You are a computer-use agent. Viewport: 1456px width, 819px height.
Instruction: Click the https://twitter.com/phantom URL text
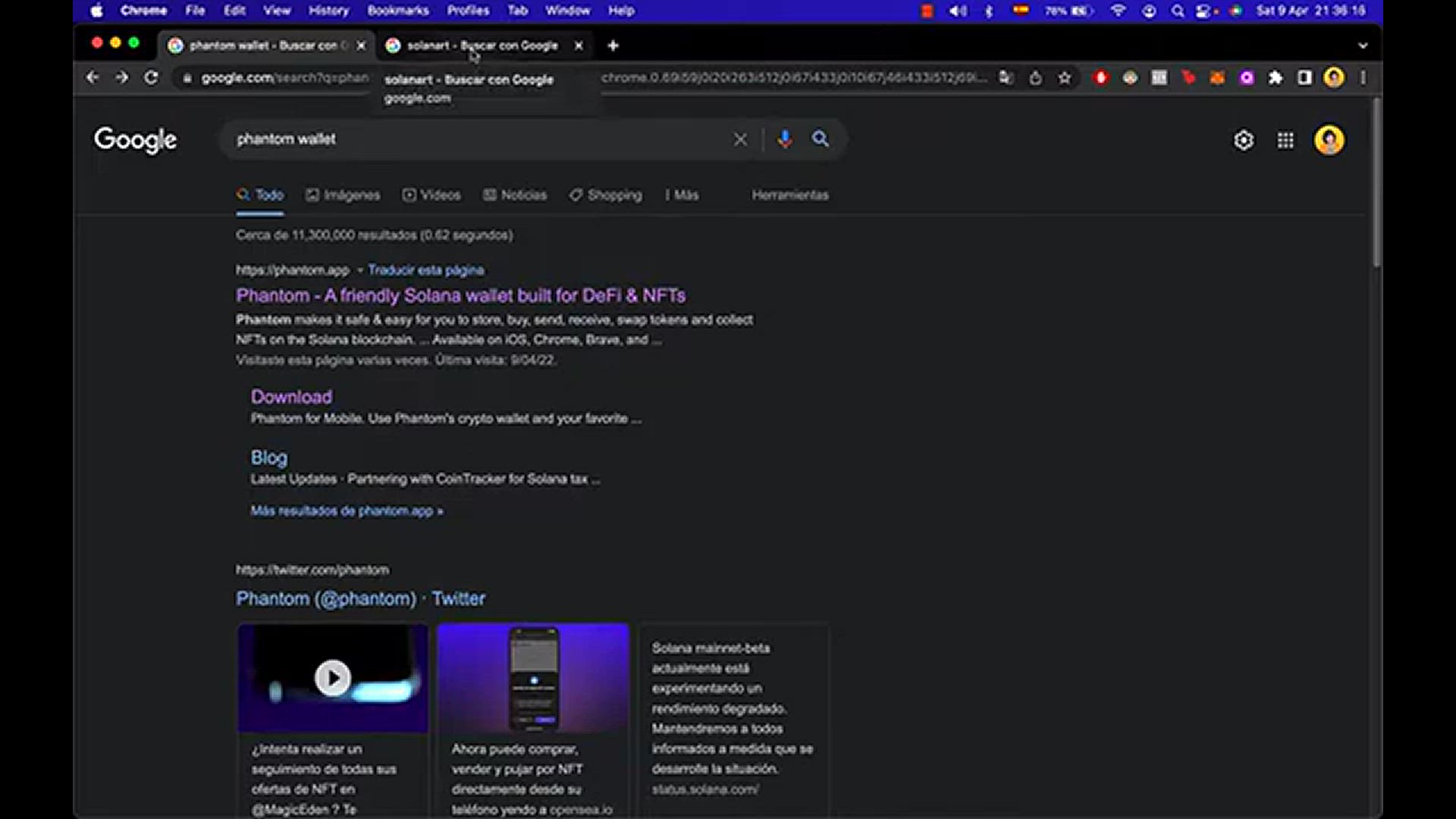pos(312,570)
